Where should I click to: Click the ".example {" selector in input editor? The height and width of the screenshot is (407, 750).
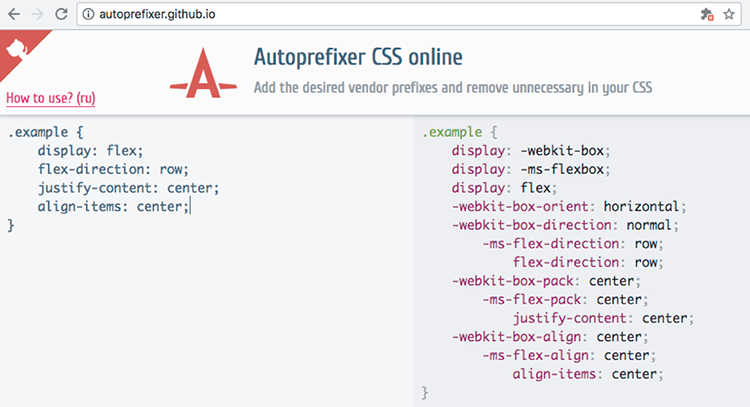tap(47, 131)
